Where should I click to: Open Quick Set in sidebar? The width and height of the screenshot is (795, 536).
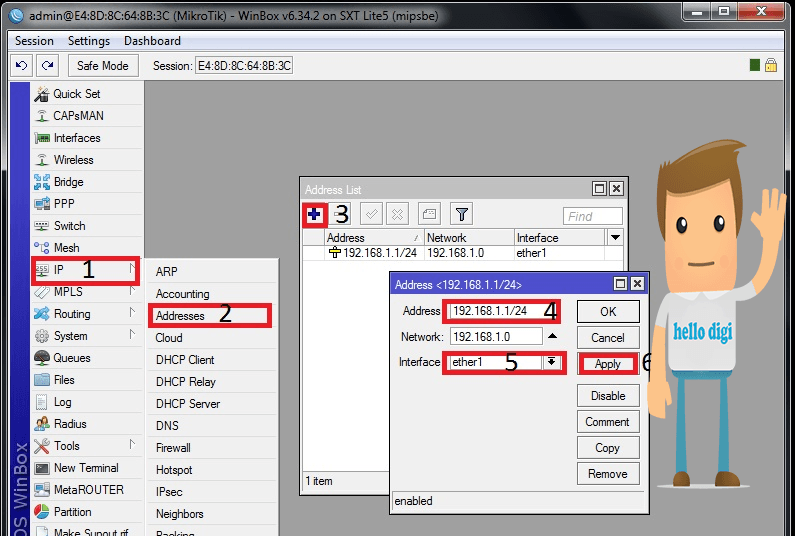tap(87, 94)
